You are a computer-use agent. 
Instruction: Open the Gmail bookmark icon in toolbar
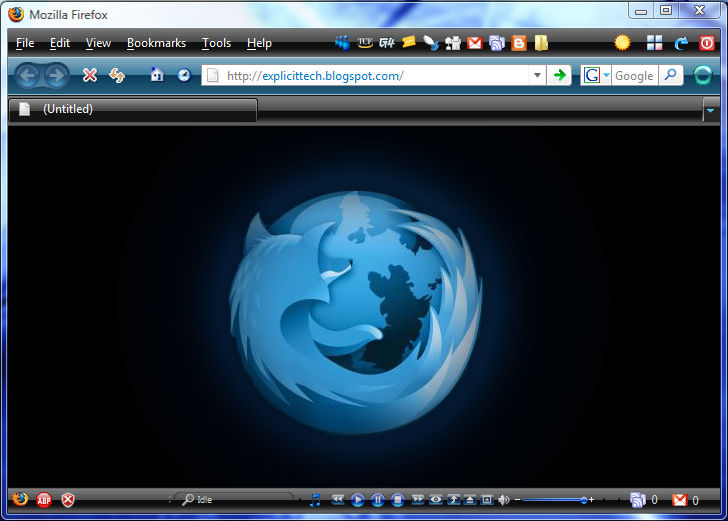pos(474,43)
